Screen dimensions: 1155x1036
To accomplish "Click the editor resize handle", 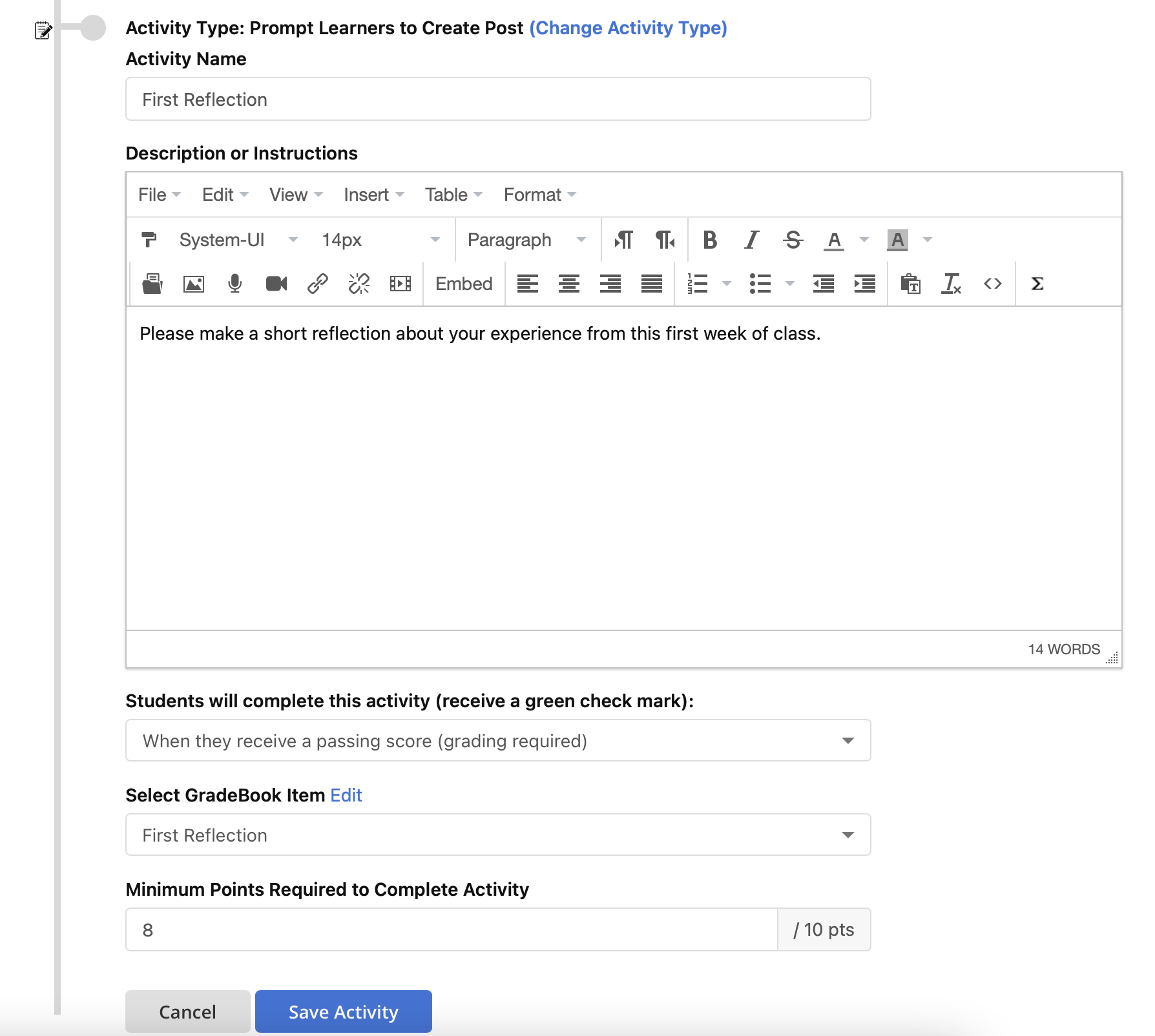I will (x=1112, y=658).
